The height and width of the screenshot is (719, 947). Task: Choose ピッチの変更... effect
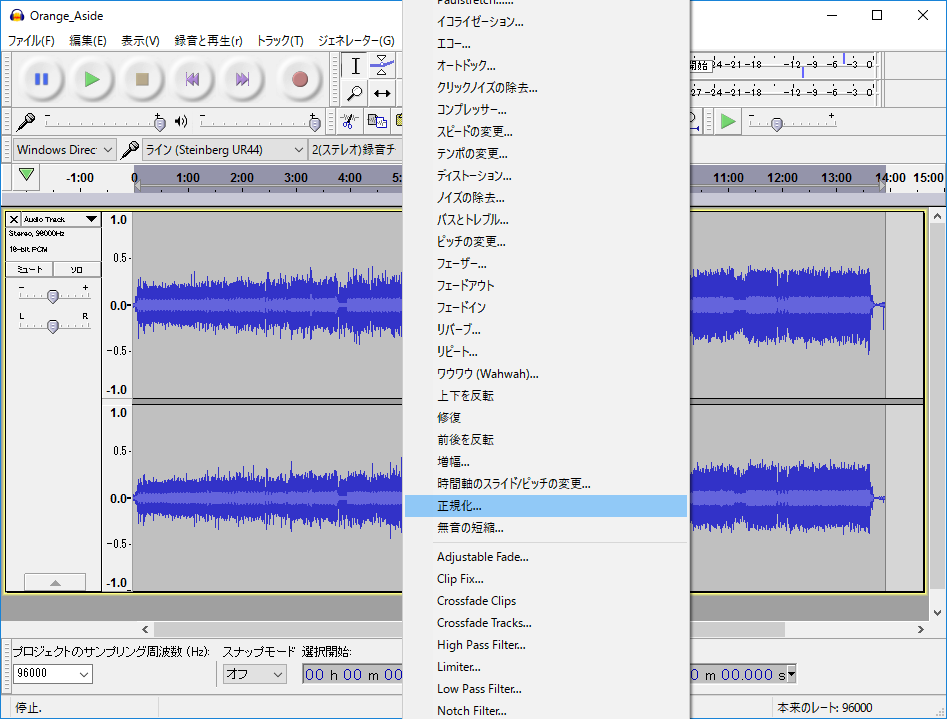click(x=546, y=242)
